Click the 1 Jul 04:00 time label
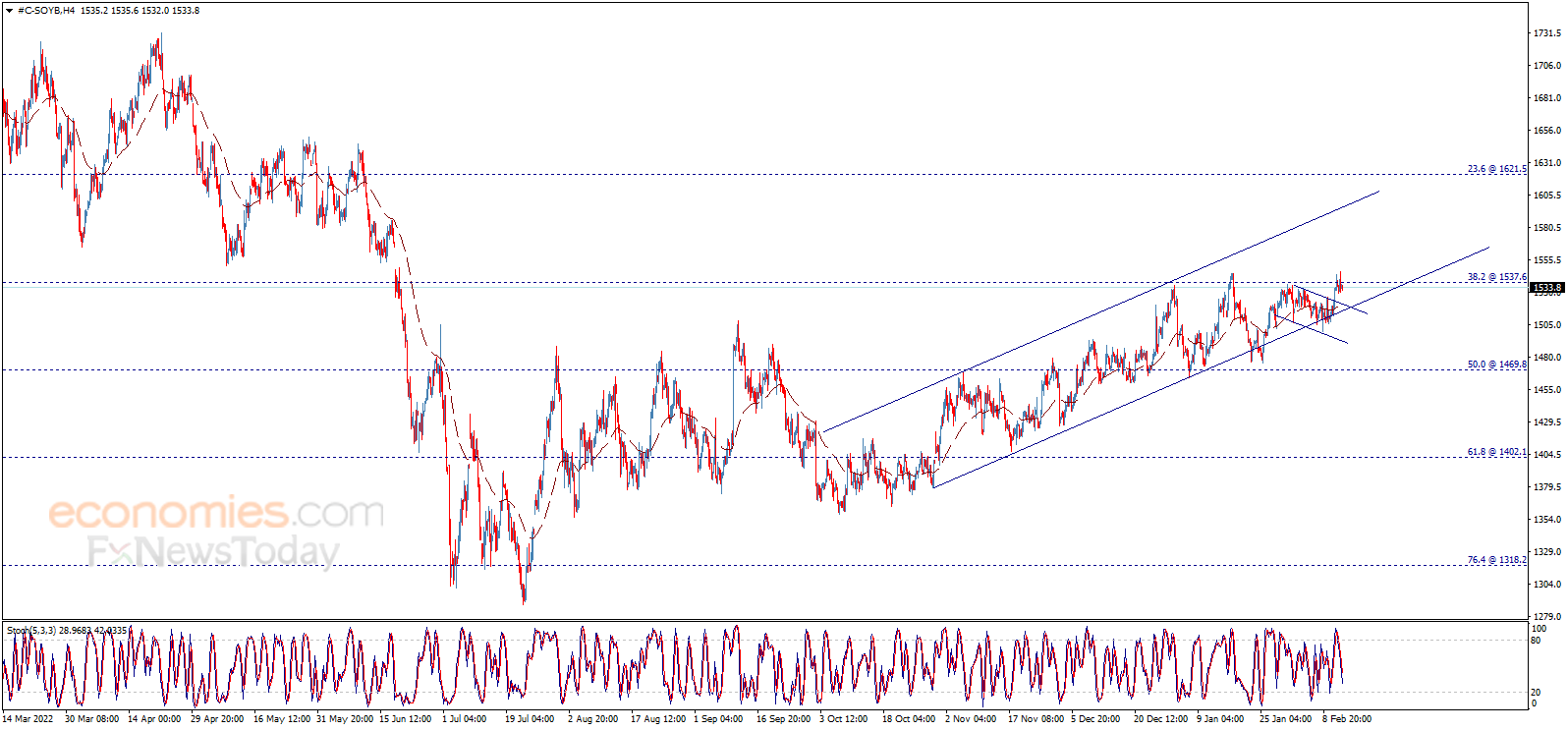 click(464, 719)
